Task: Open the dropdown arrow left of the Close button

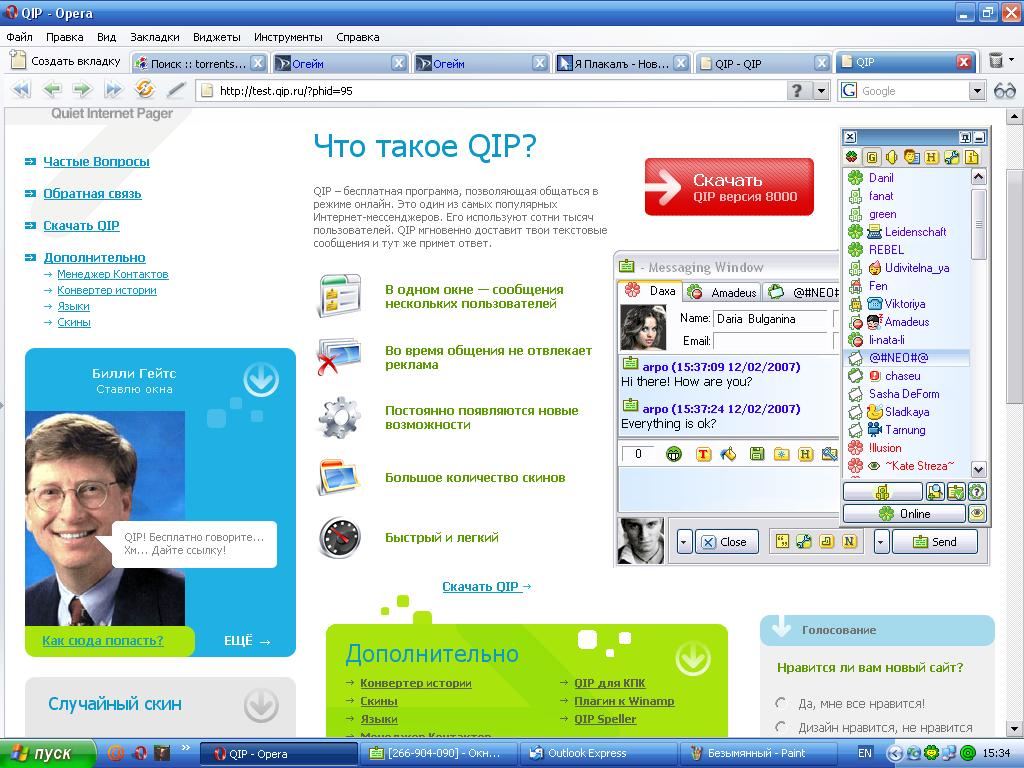Action: click(x=684, y=542)
